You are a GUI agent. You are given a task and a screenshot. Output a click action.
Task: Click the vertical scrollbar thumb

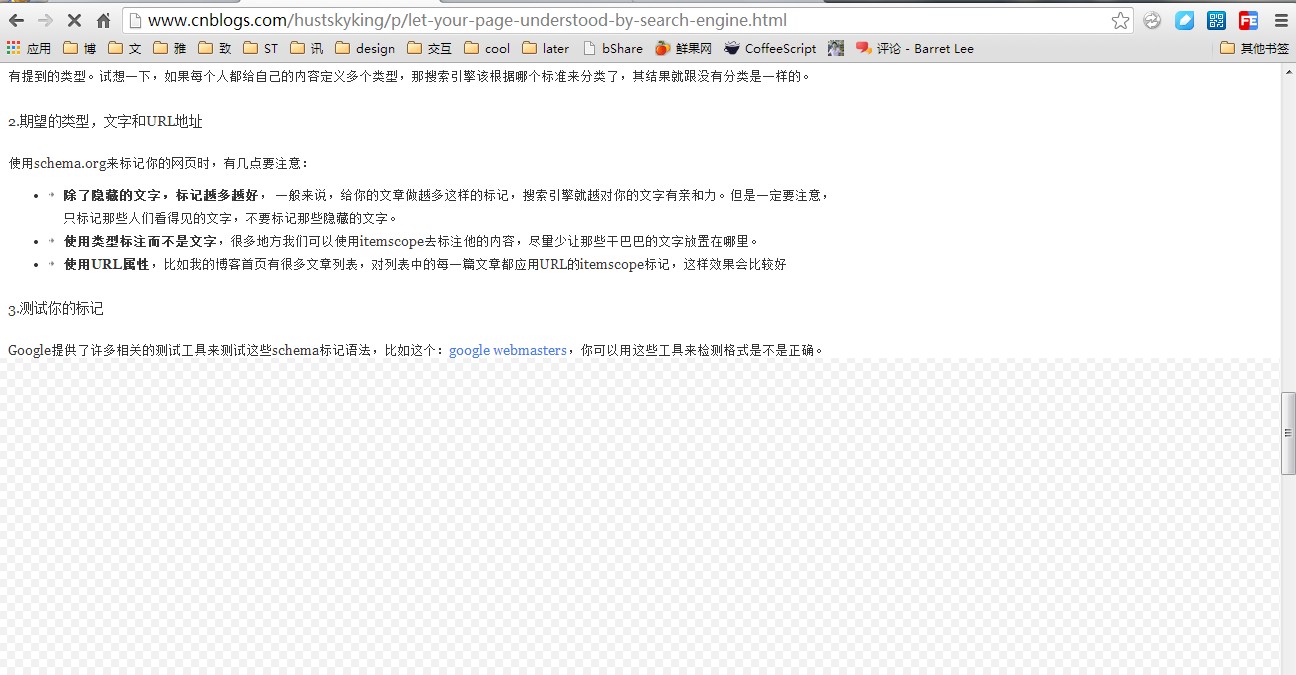pos(1288,433)
